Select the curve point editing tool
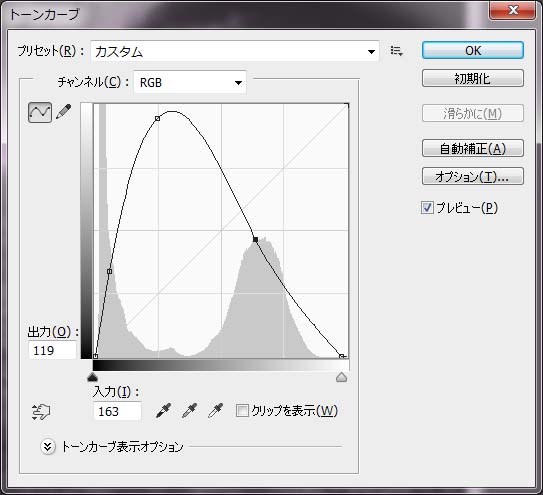The width and height of the screenshot is (543, 495). click(40, 112)
